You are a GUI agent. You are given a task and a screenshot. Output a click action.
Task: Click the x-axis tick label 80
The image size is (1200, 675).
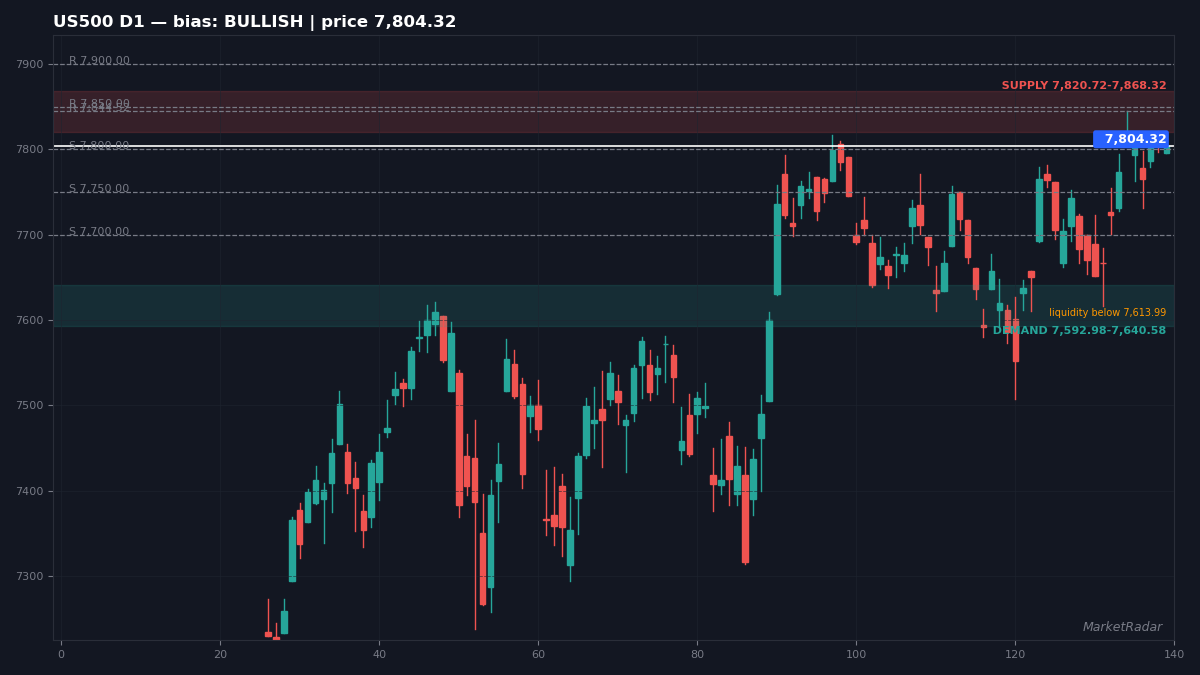point(697,654)
